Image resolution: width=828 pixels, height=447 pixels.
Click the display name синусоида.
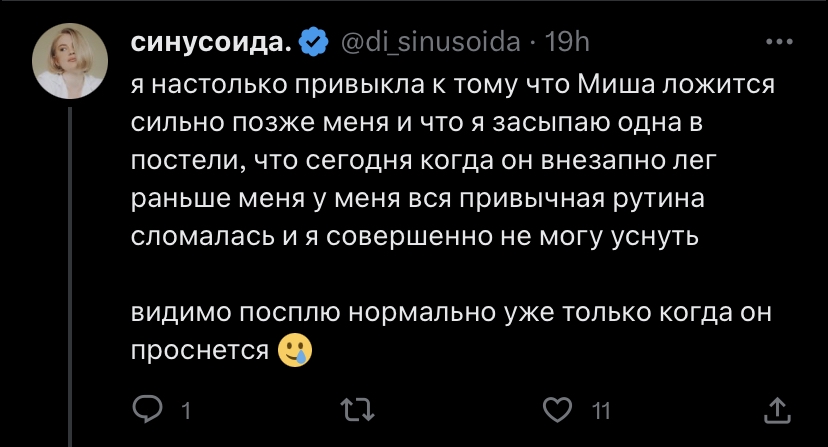click(x=211, y=43)
